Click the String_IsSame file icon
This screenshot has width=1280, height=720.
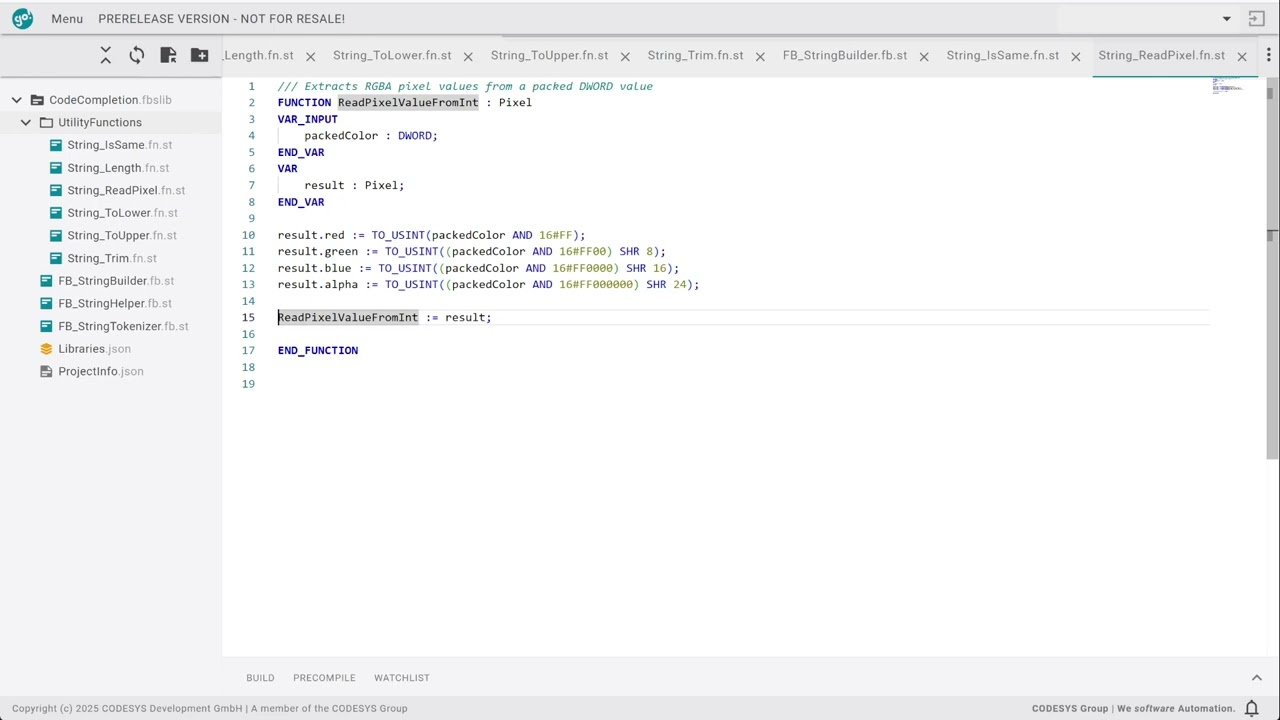point(56,145)
